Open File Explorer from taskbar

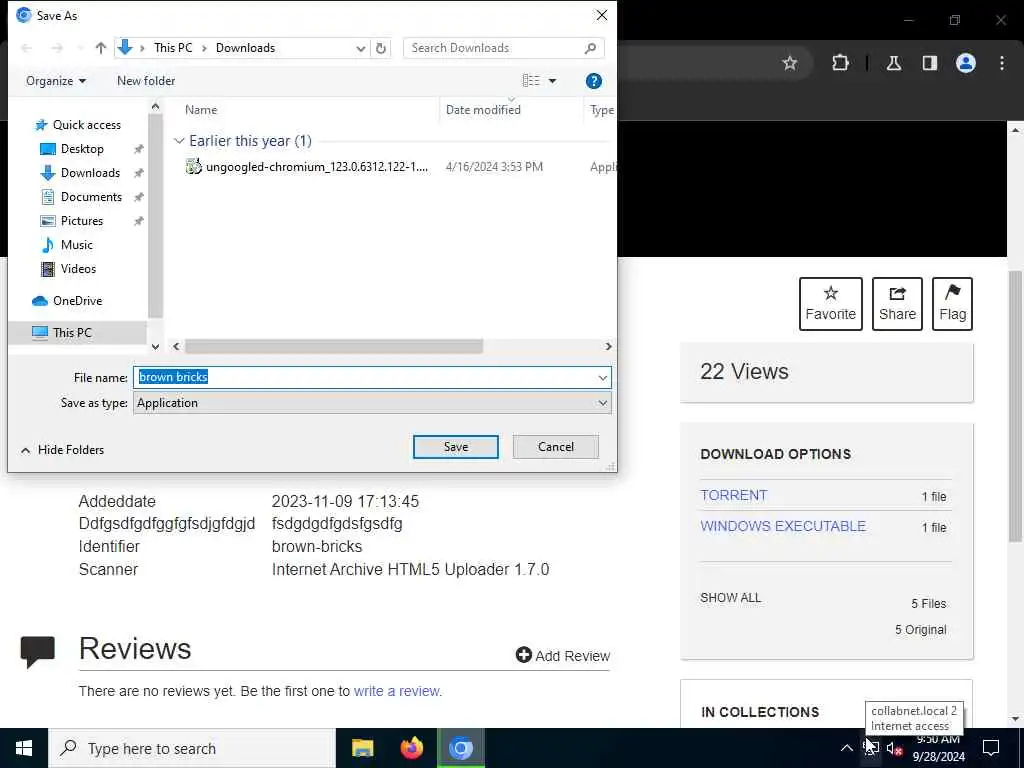tap(362, 748)
